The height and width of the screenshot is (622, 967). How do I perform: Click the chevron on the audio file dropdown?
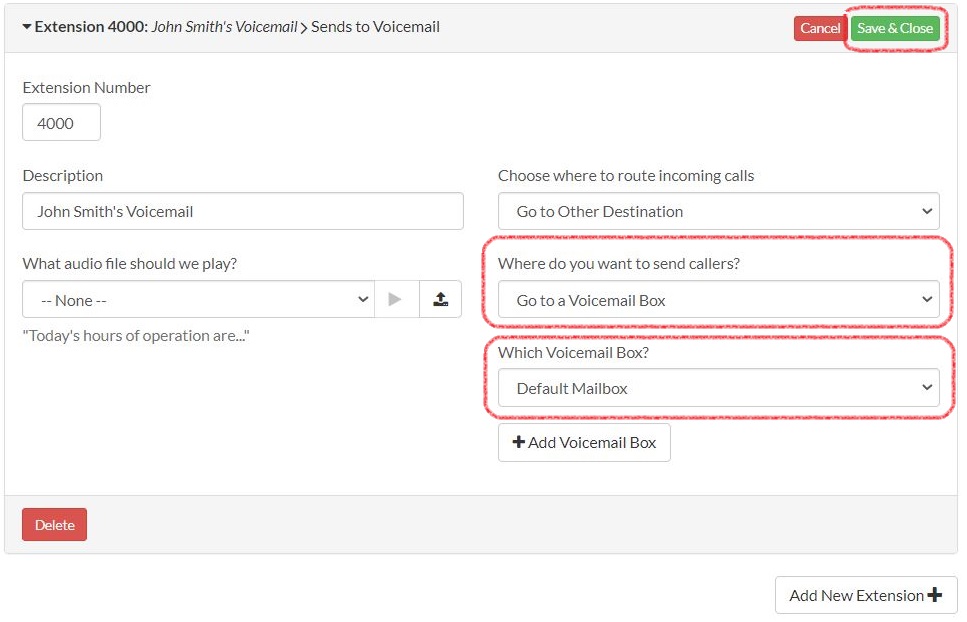(363, 299)
